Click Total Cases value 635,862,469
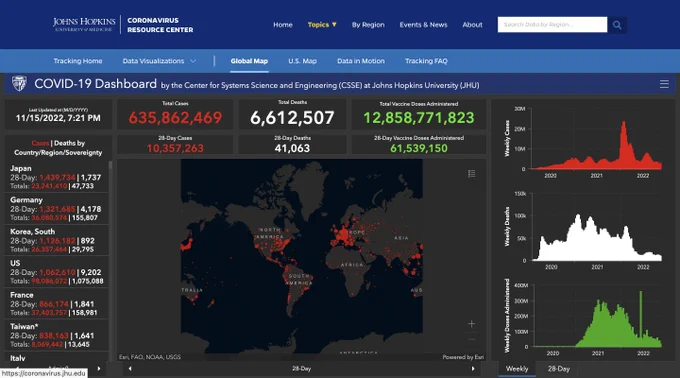This screenshot has width=680, height=378. point(175,117)
